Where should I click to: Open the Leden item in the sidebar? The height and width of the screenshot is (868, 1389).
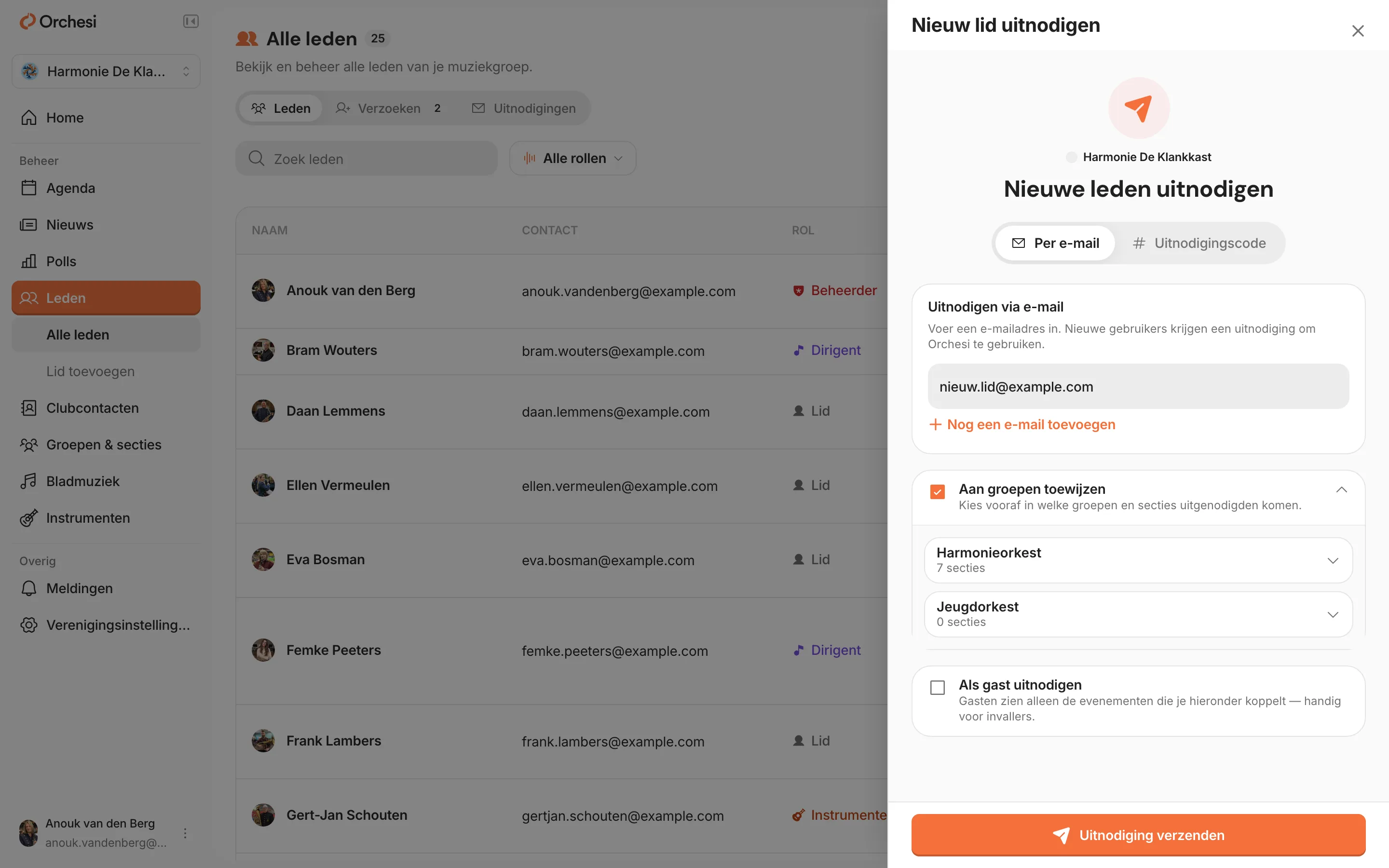tap(106, 298)
